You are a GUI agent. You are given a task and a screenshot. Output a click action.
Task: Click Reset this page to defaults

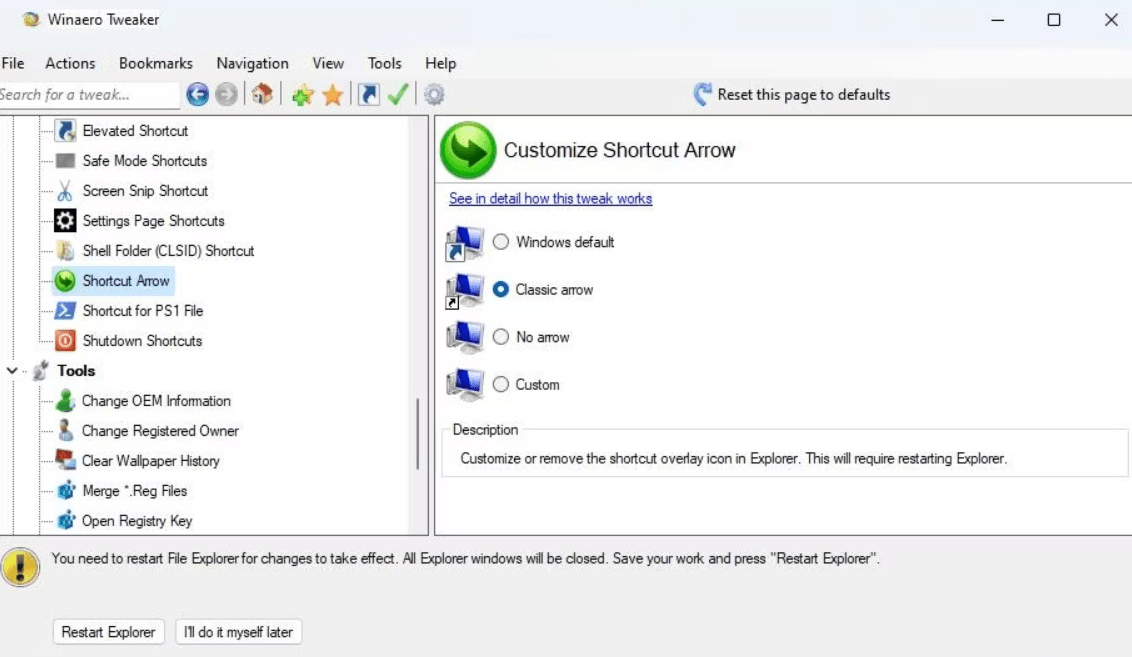[x=792, y=95]
